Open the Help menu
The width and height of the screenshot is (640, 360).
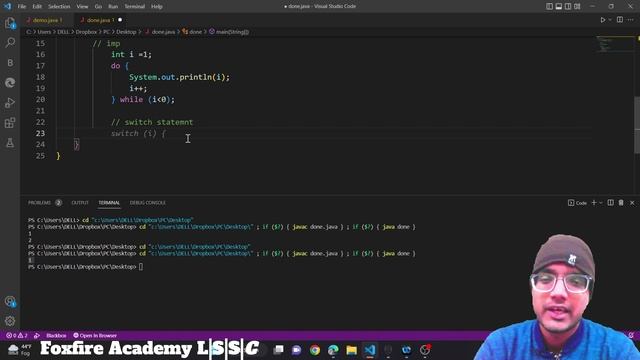[x=157, y=7]
